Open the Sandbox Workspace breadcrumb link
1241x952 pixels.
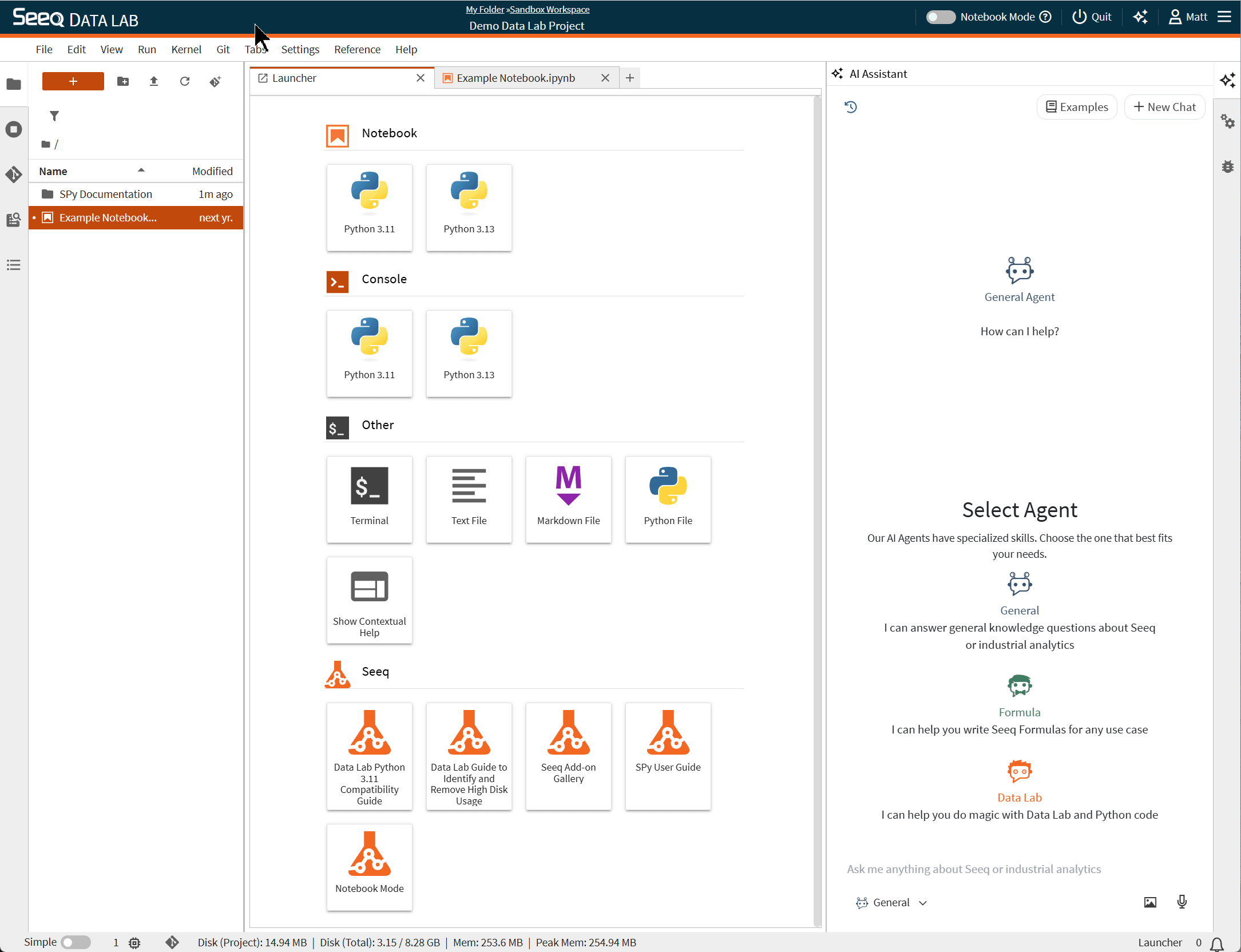[x=549, y=9]
